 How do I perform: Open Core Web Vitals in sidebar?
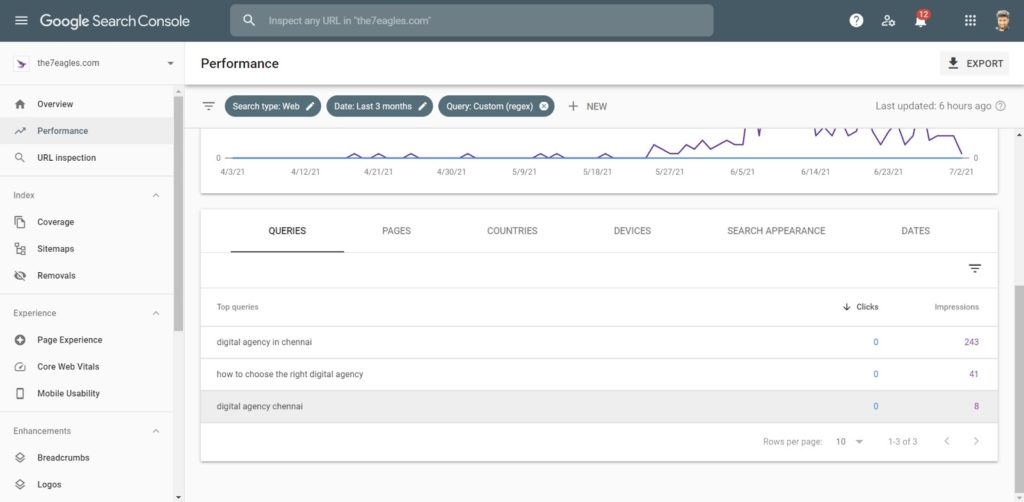[x=68, y=367]
